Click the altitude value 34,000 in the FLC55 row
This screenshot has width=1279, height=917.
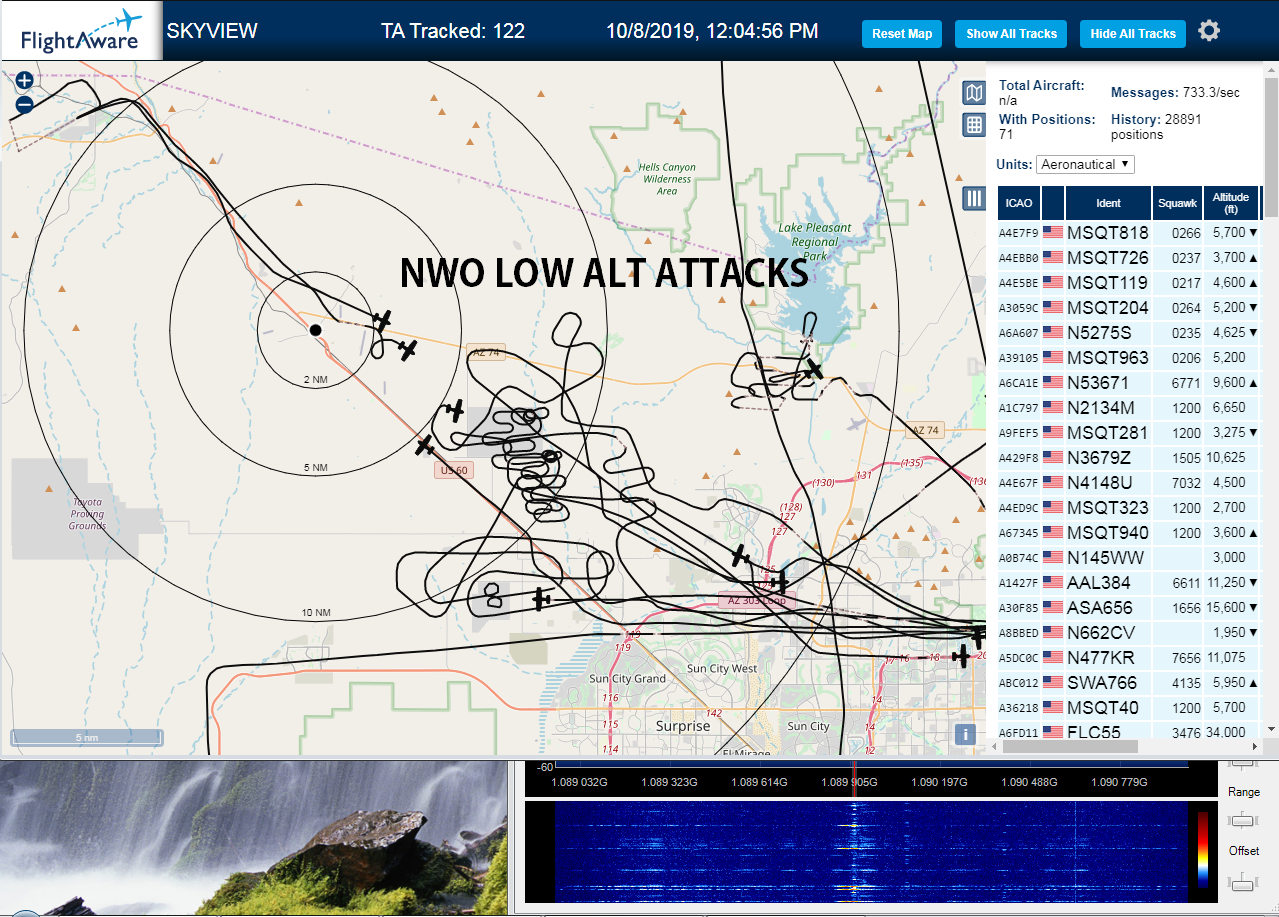1226,732
